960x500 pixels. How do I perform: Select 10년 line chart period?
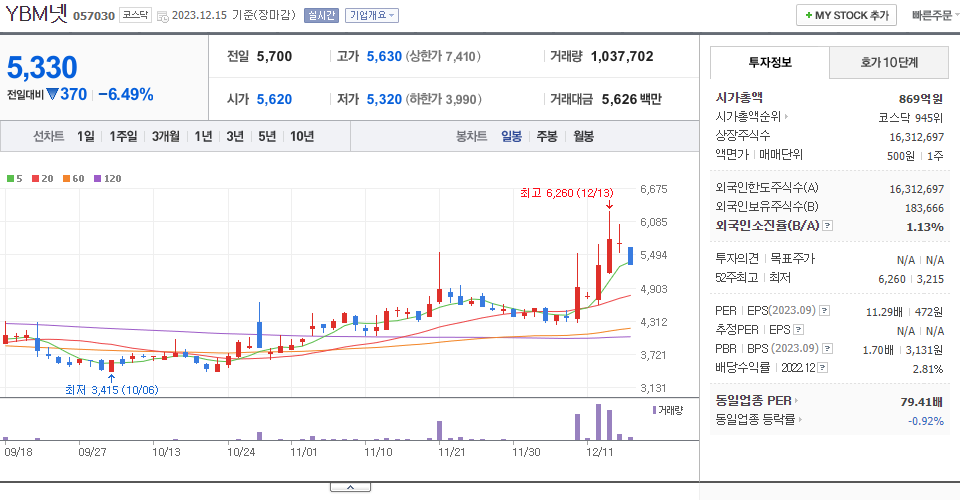coord(302,136)
